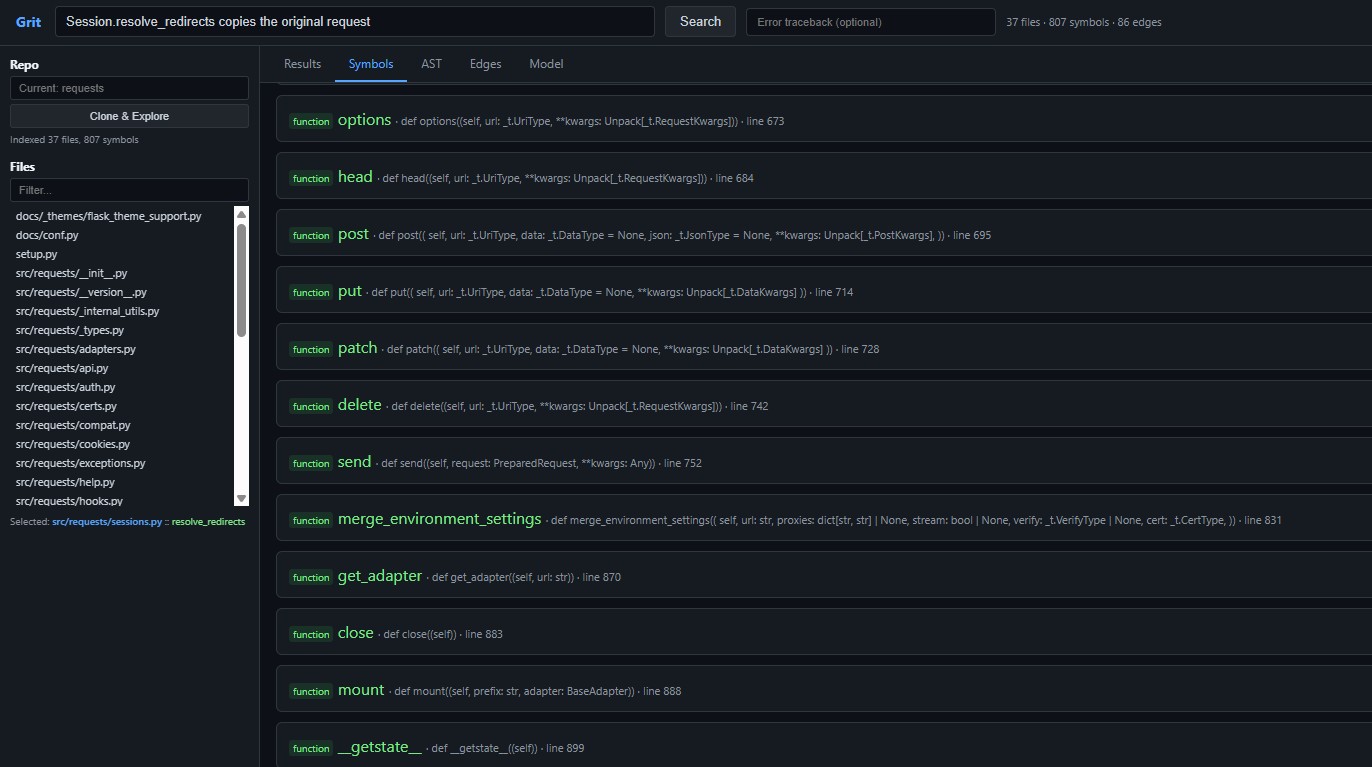Select src/requests/adapters.py in file list
Screen dimensions: 1372x767
pos(76,349)
